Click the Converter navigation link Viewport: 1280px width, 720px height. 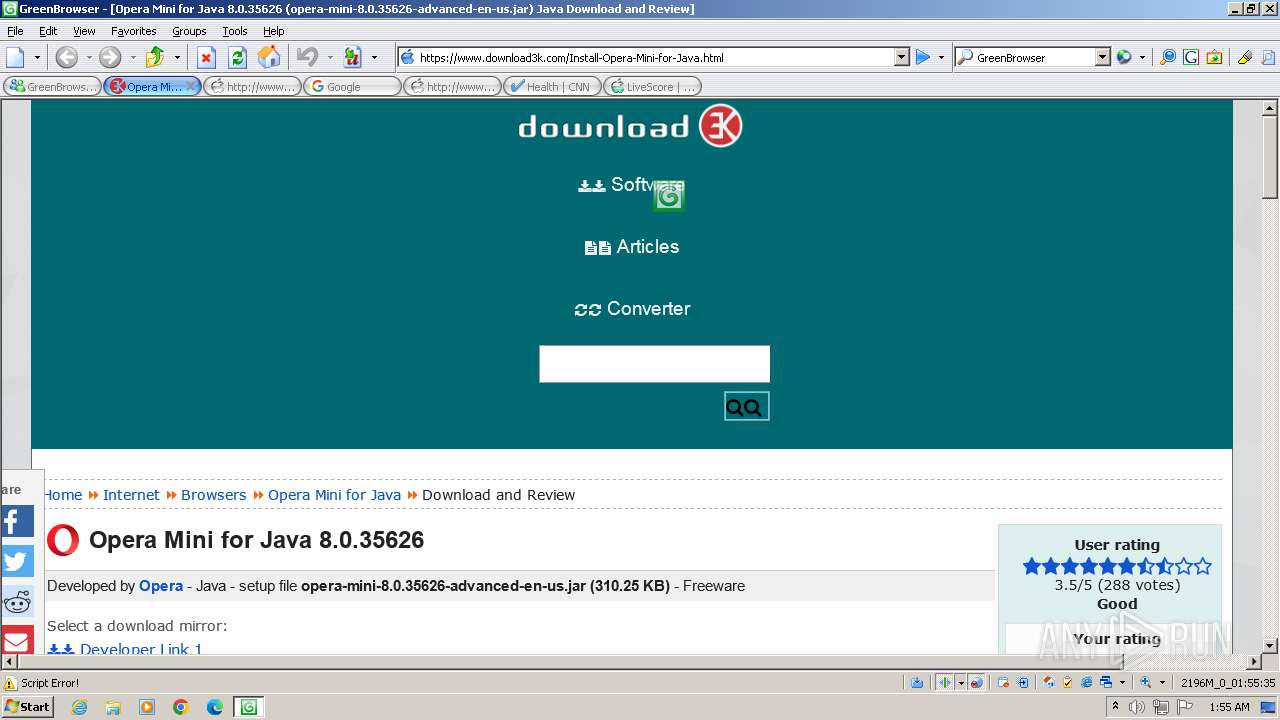[x=632, y=309]
